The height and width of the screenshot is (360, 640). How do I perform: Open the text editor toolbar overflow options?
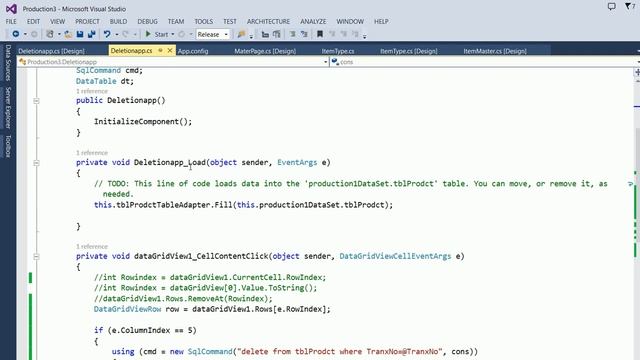pyautogui.click(x=364, y=36)
